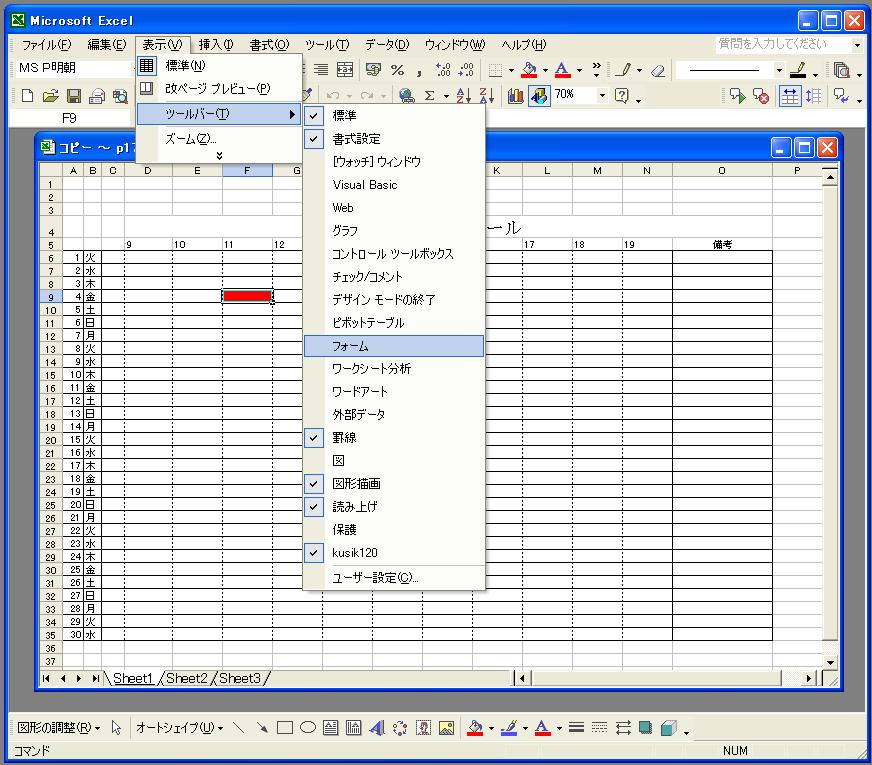
Task: Click the Increase Decimal icon
Action: pyautogui.click(x=443, y=69)
